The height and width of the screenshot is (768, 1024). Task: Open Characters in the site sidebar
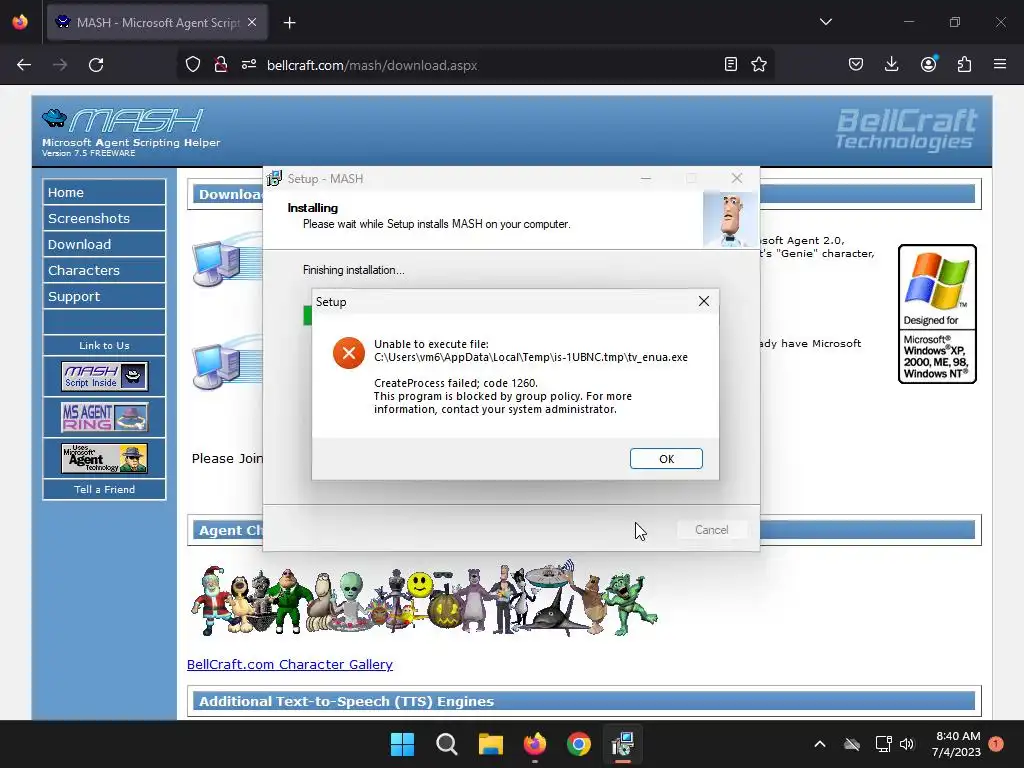click(104, 270)
